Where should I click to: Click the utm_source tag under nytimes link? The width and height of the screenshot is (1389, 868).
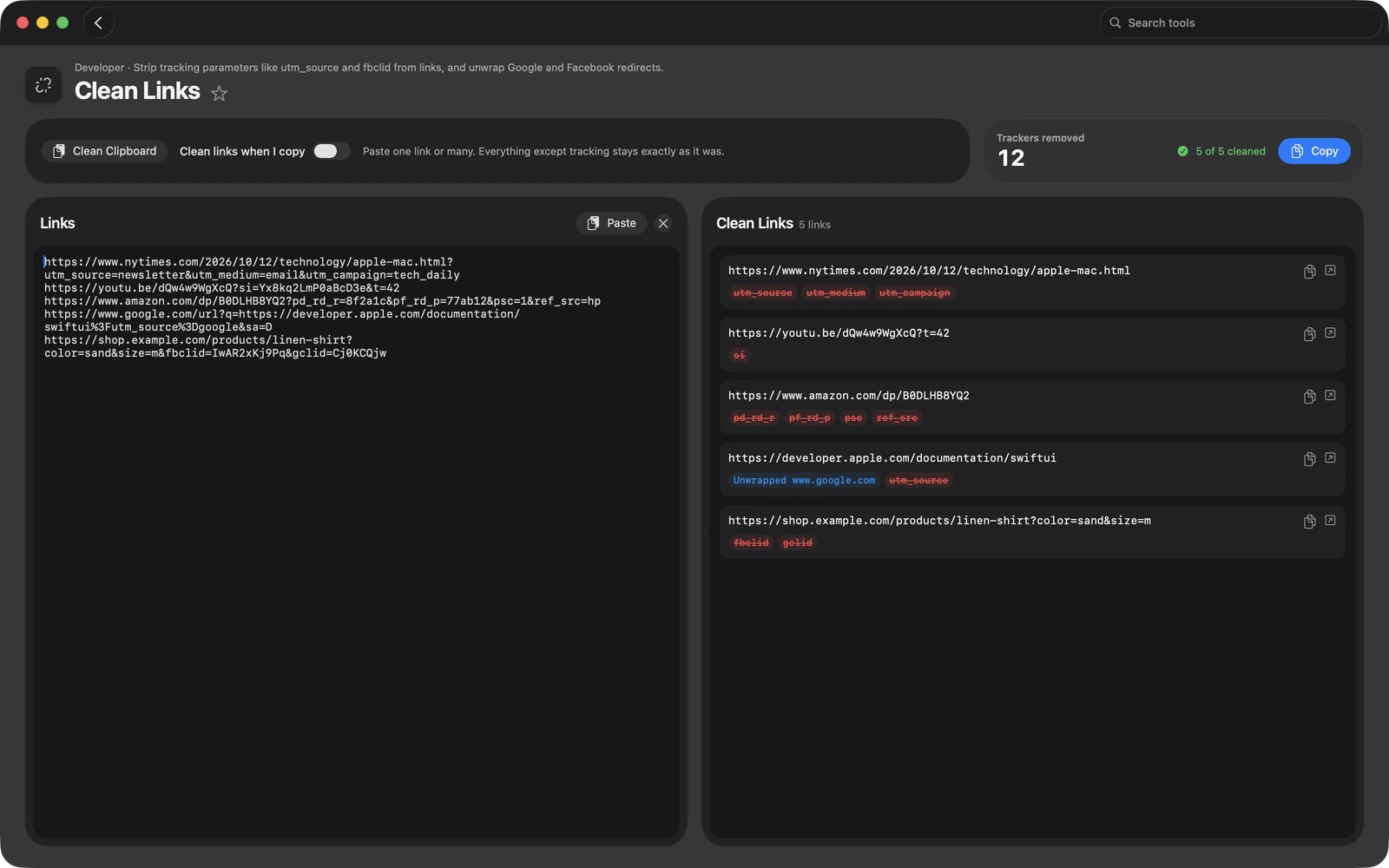[x=762, y=293]
